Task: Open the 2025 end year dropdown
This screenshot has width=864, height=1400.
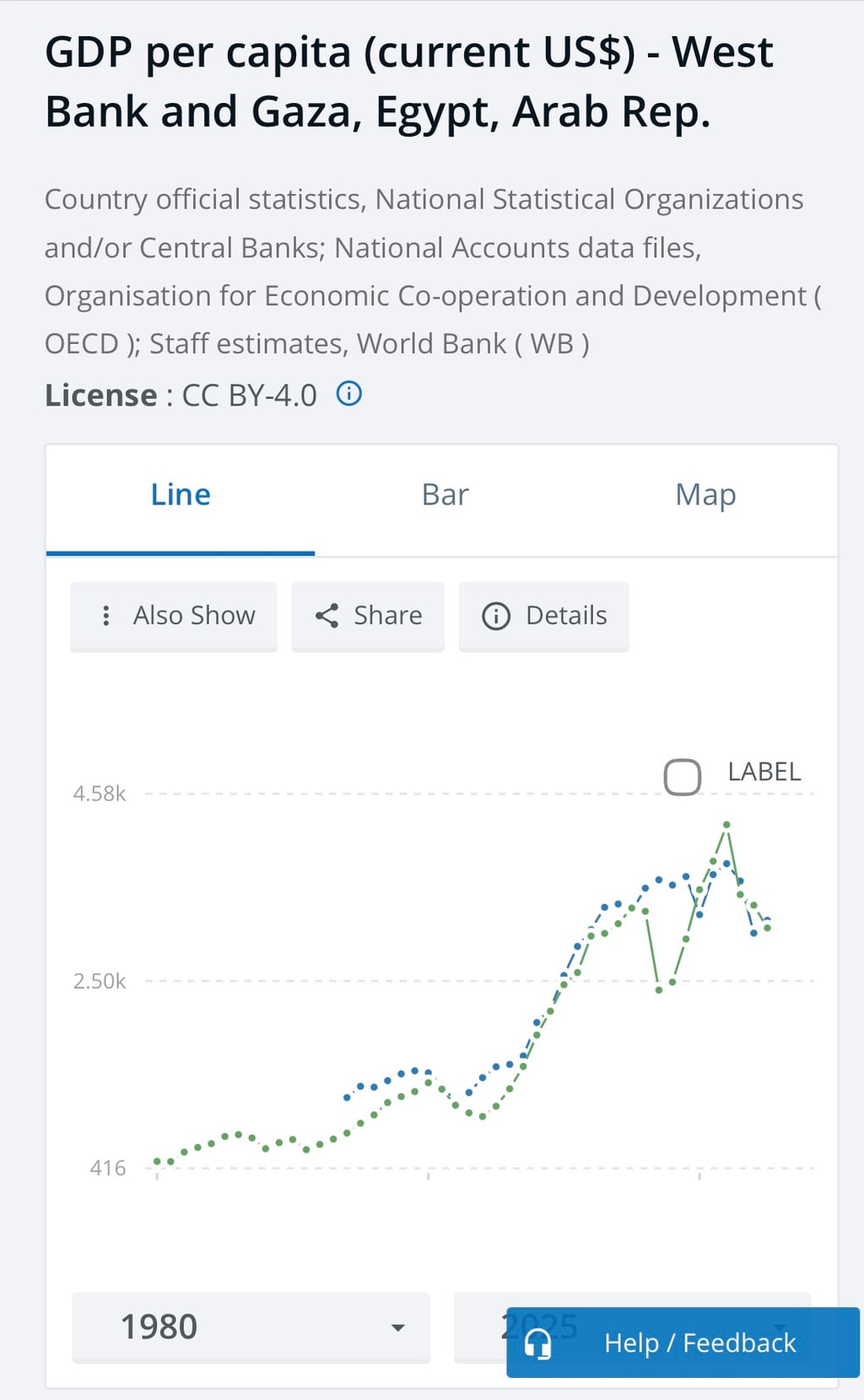Action: coord(632,1327)
